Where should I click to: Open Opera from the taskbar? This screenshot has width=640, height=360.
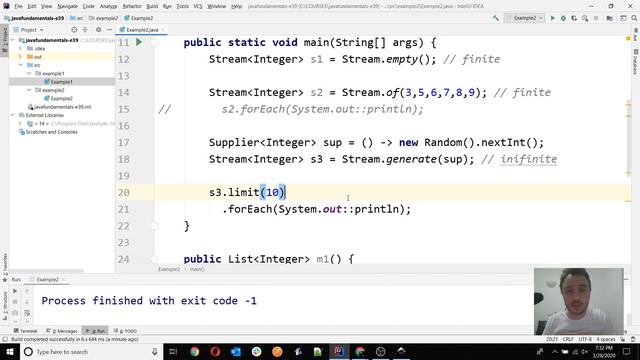click(215, 351)
